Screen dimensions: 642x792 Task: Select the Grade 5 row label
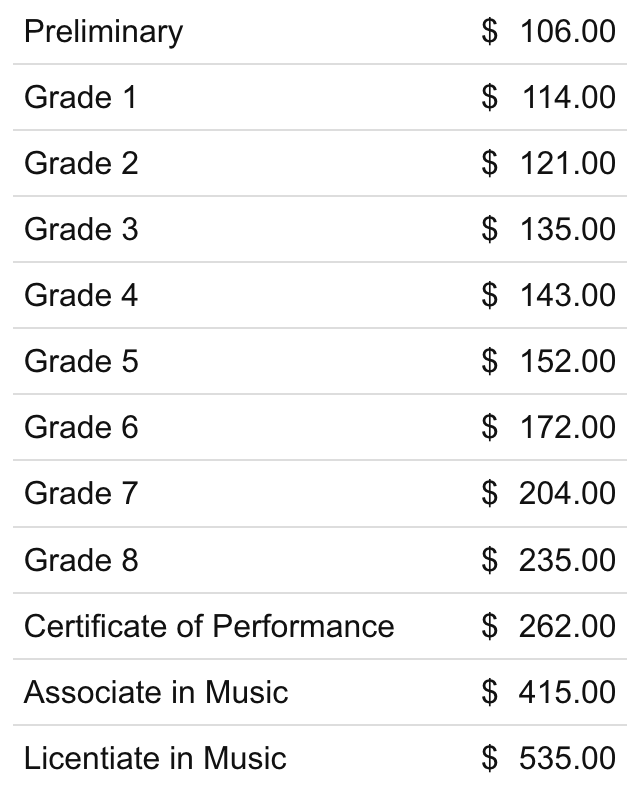81,362
